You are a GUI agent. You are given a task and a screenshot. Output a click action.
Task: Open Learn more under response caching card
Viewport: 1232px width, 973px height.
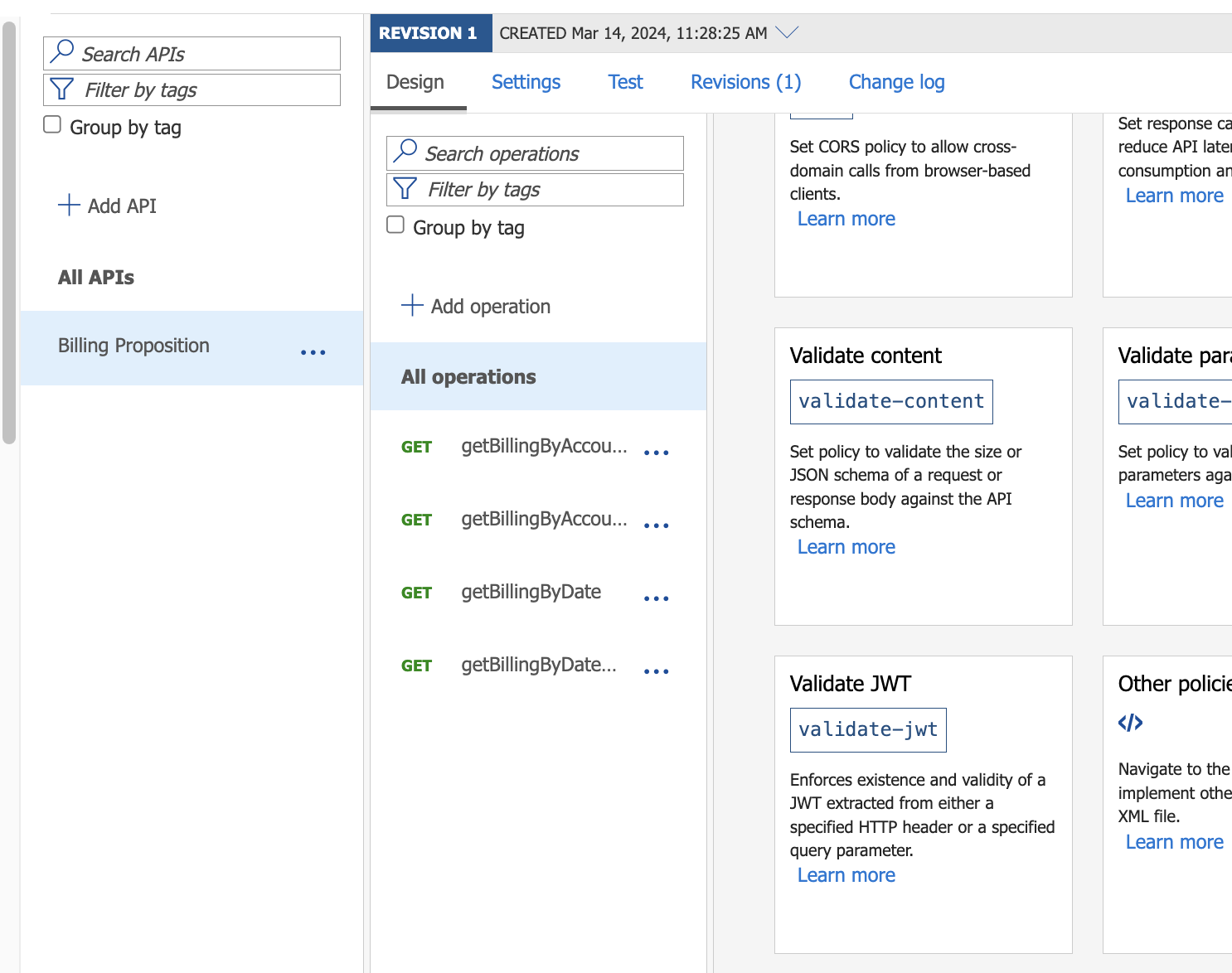pyautogui.click(x=1174, y=196)
